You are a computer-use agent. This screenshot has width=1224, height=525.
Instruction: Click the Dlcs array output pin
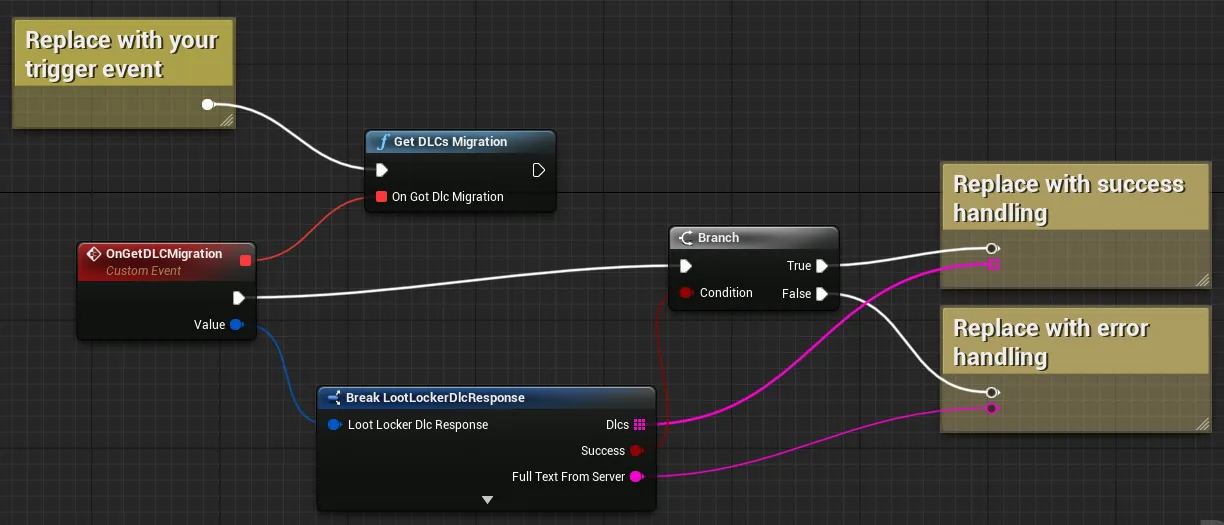640,425
